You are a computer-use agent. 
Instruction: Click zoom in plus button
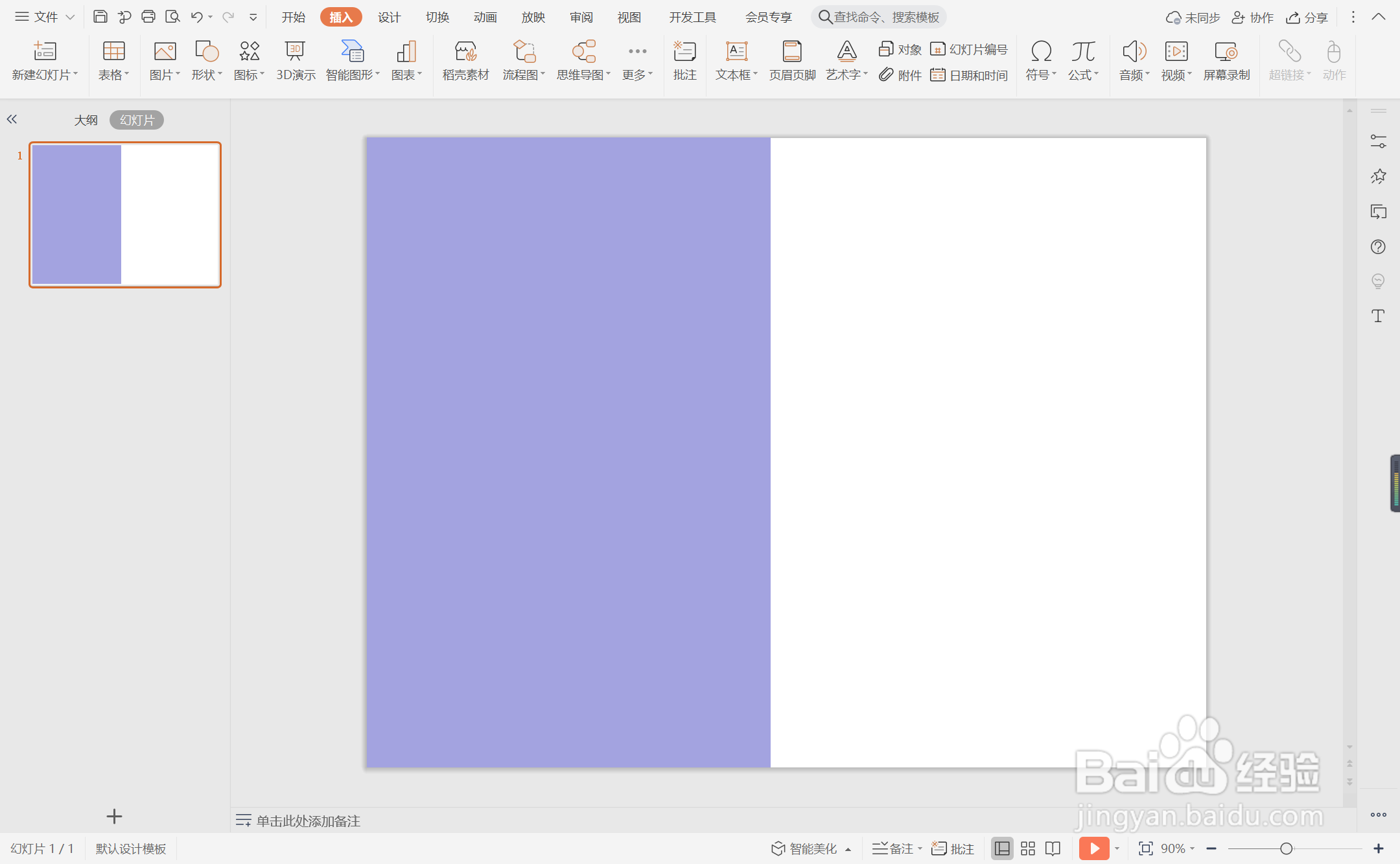(x=1379, y=848)
